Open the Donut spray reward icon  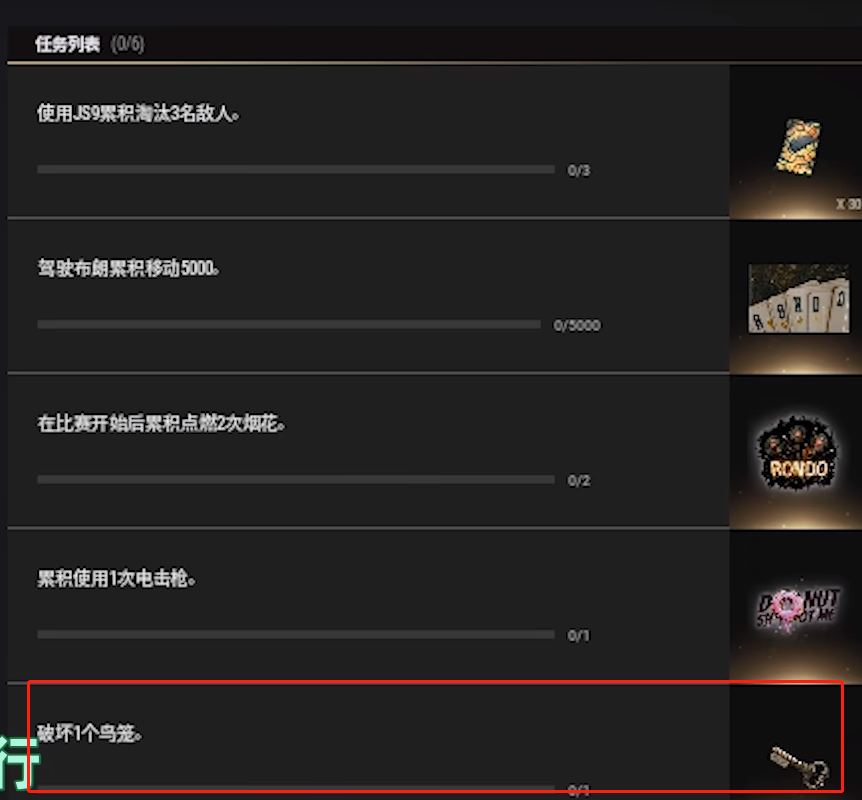pyautogui.click(x=798, y=608)
